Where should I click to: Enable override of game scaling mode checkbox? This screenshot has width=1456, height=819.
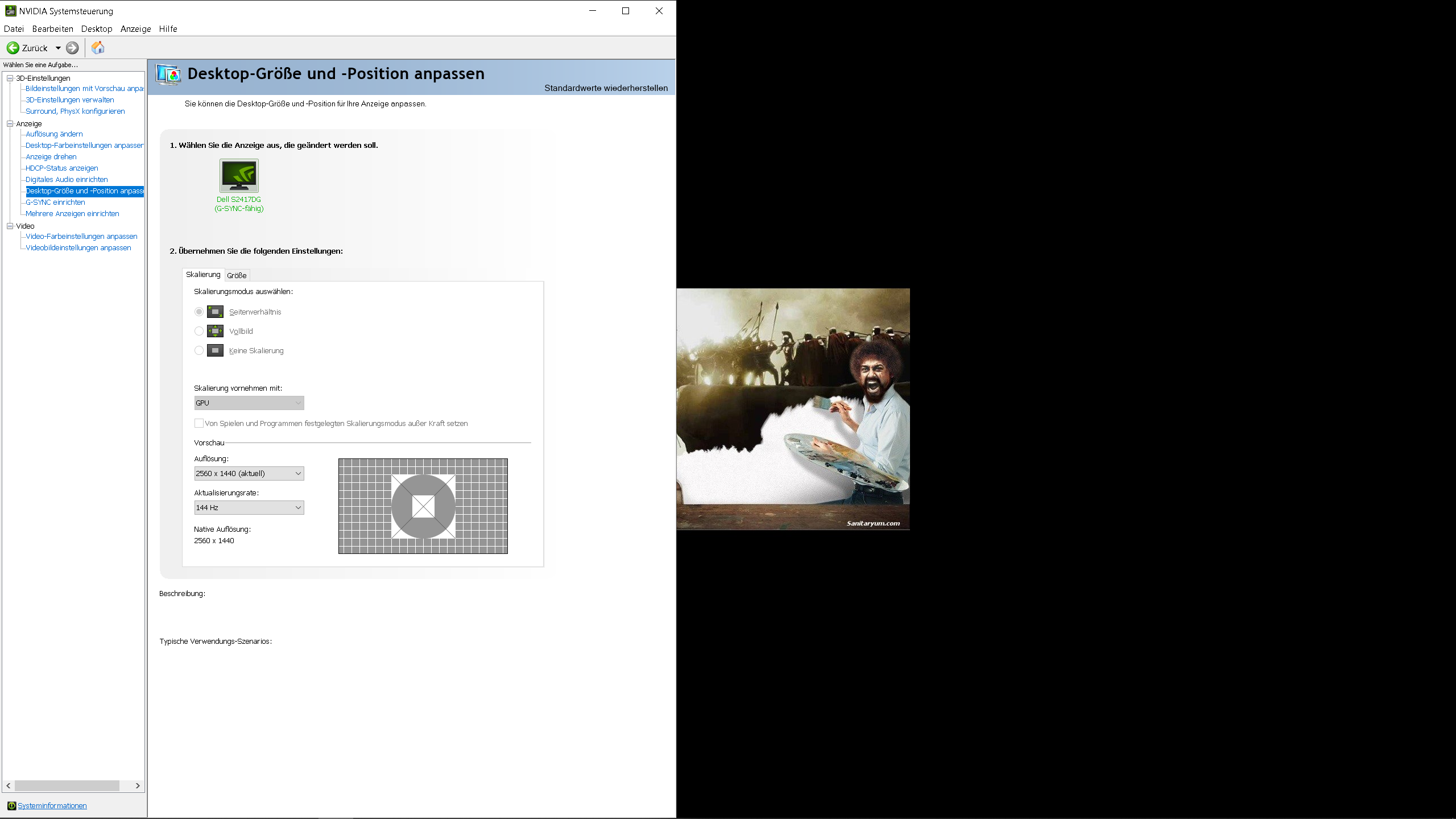199,423
